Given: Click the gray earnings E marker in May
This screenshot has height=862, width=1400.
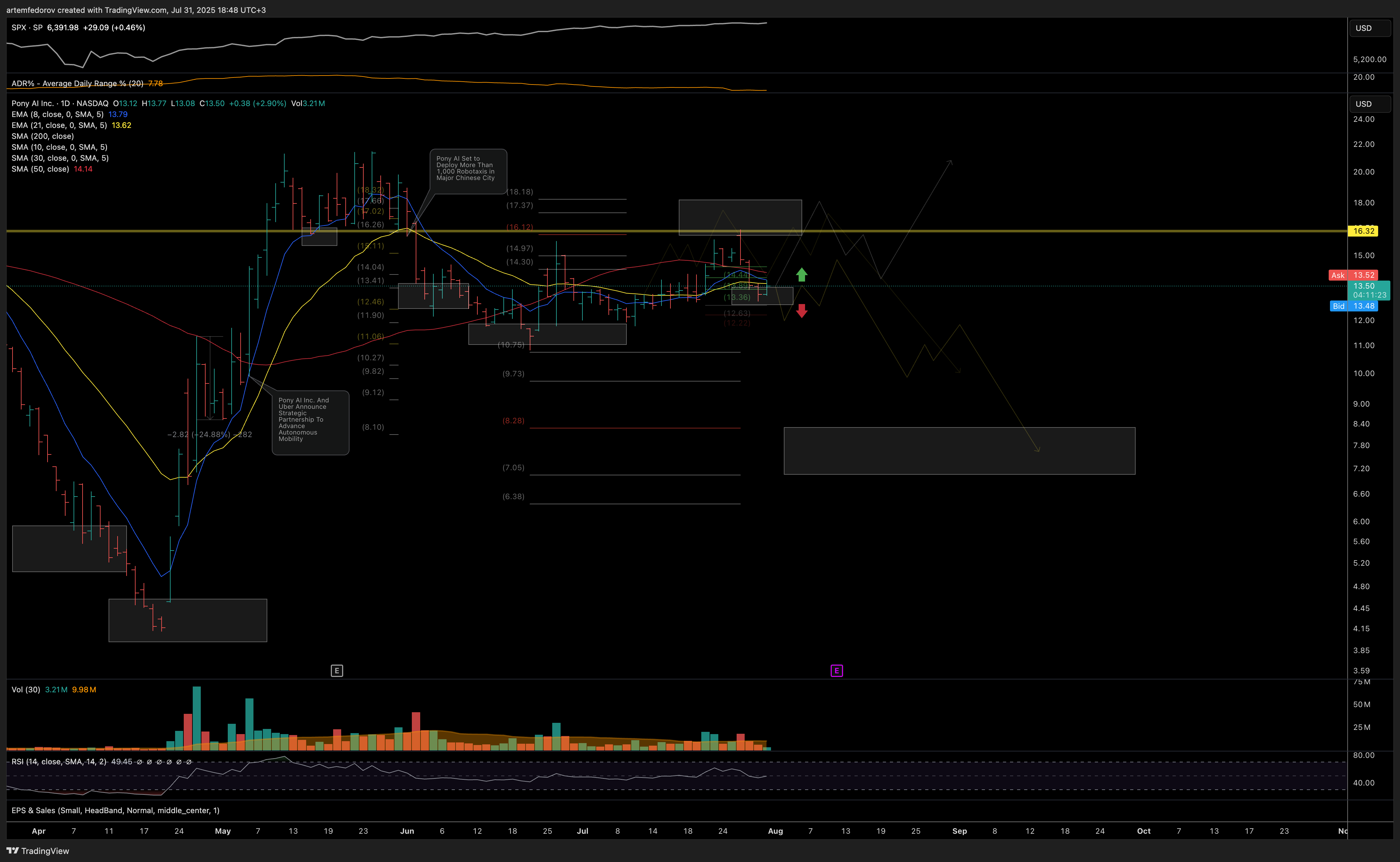Looking at the screenshot, I should [x=337, y=670].
